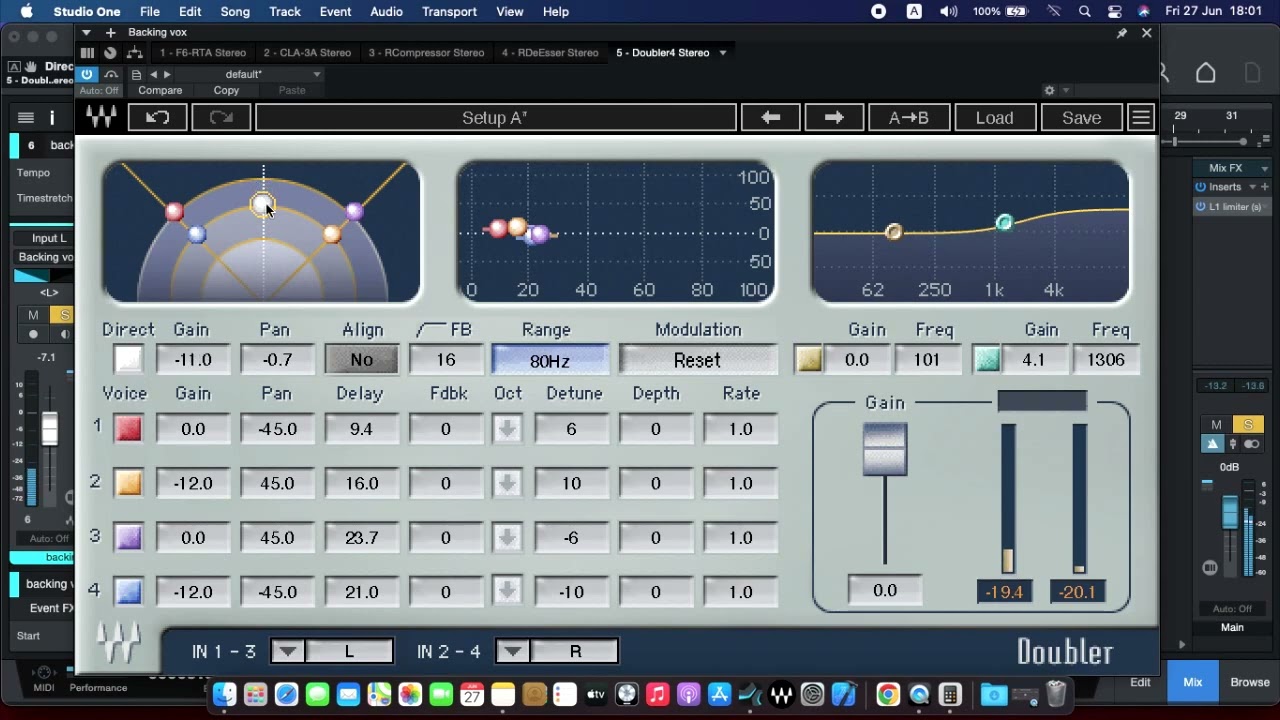
Task: Click Voice 1 Delay 9.4 field
Action: pyautogui.click(x=361, y=429)
